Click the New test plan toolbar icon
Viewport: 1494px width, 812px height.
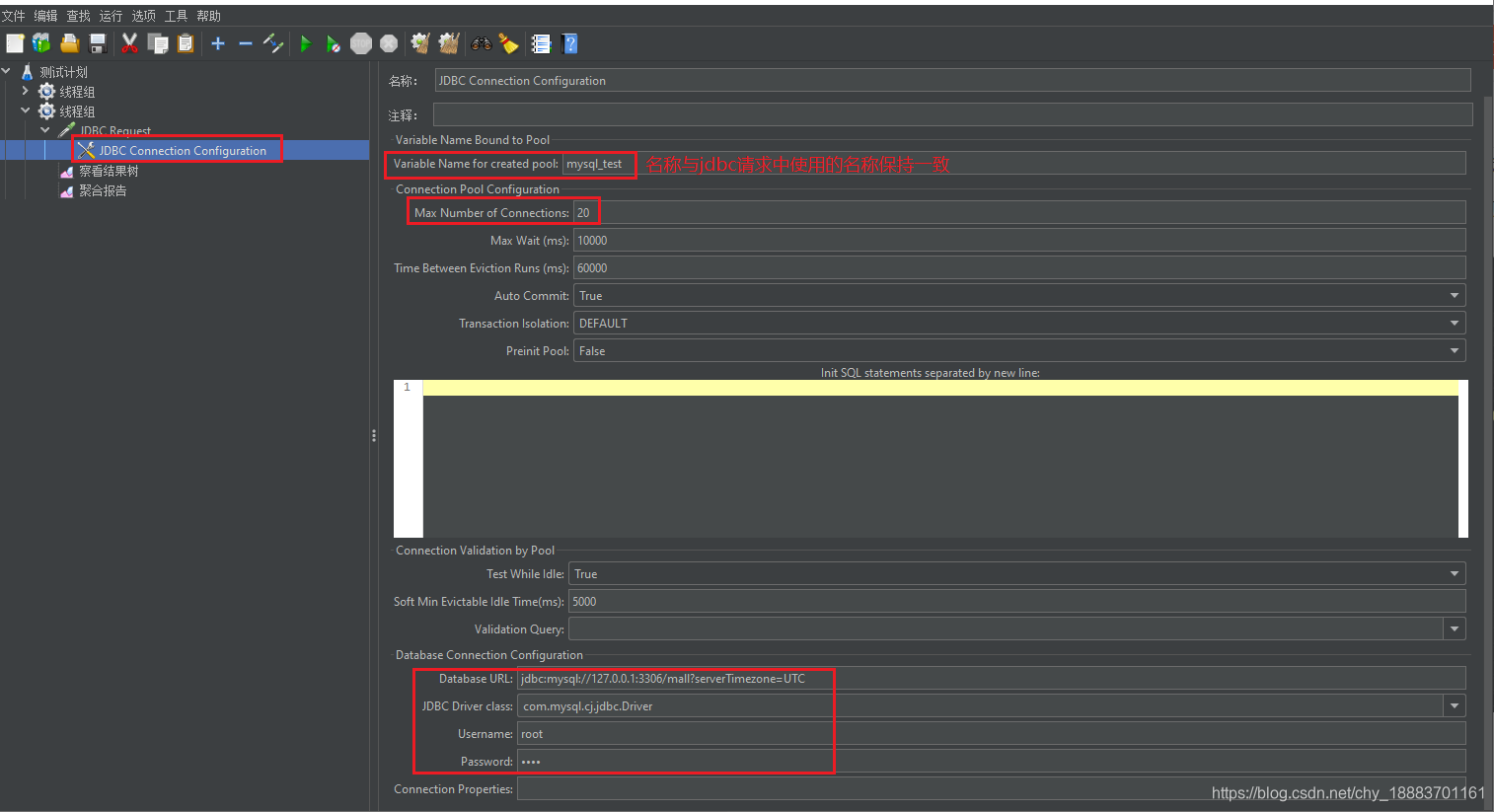[15, 43]
